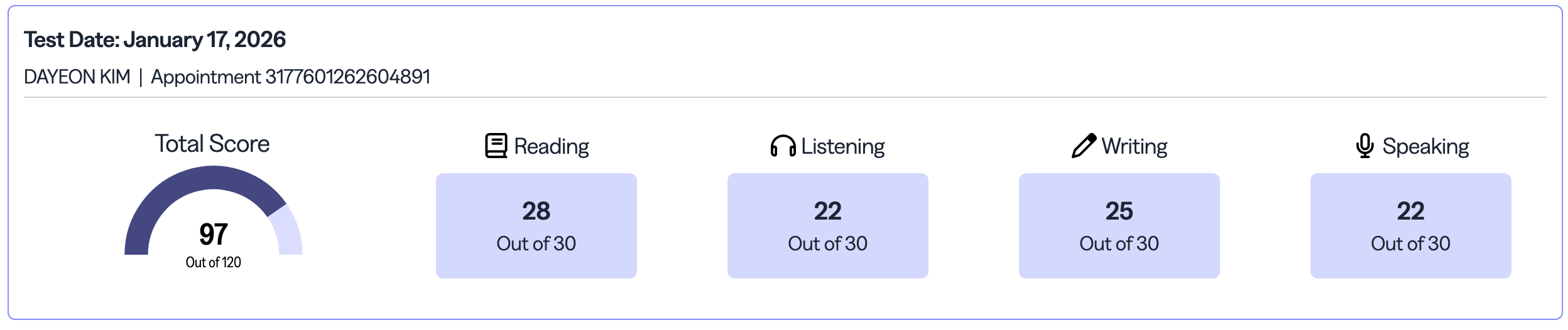Viewport: 1568px width, 330px height.
Task: Click the name DAYEON KIM
Action: click(x=77, y=77)
